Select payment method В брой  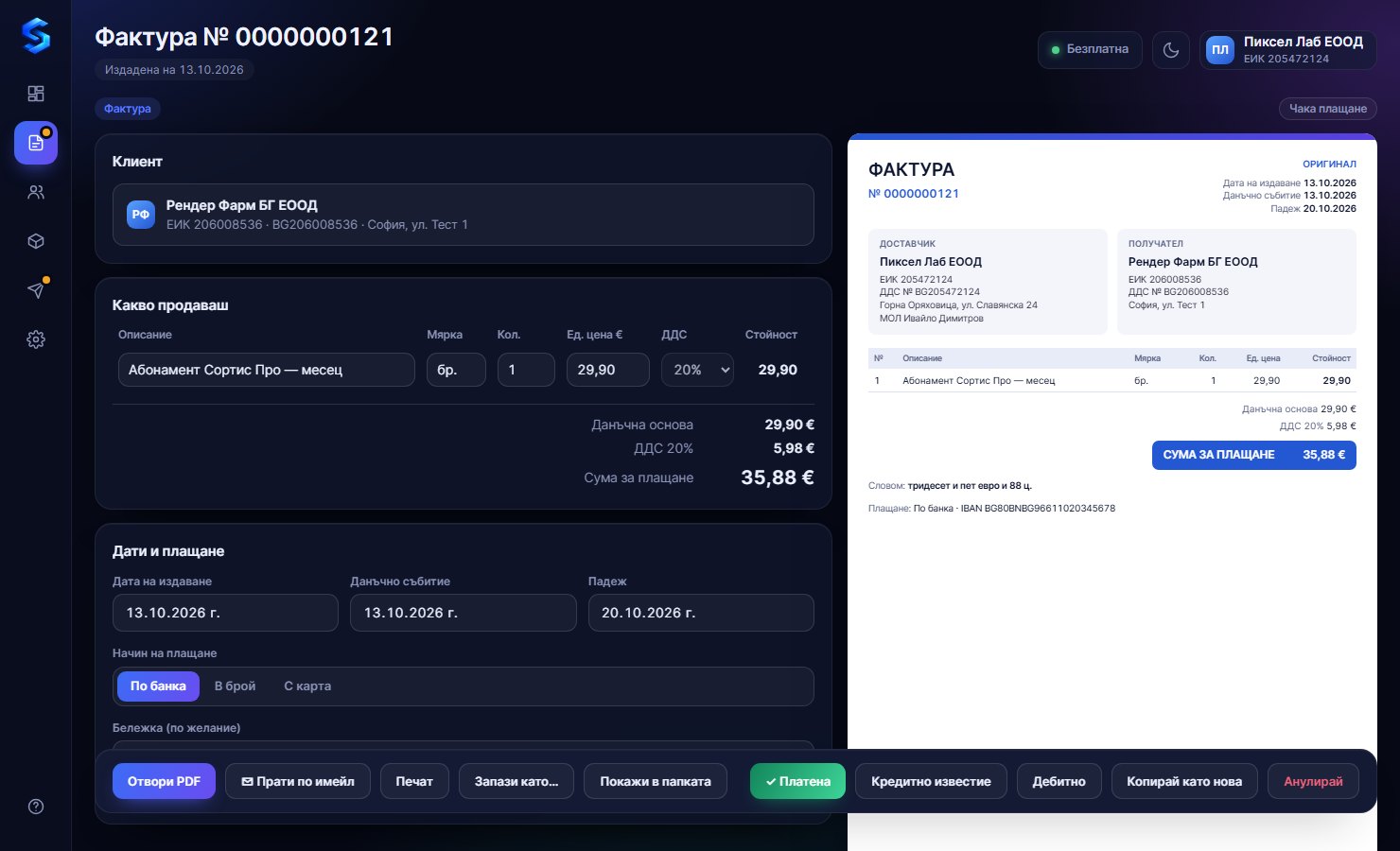click(236, 686)
